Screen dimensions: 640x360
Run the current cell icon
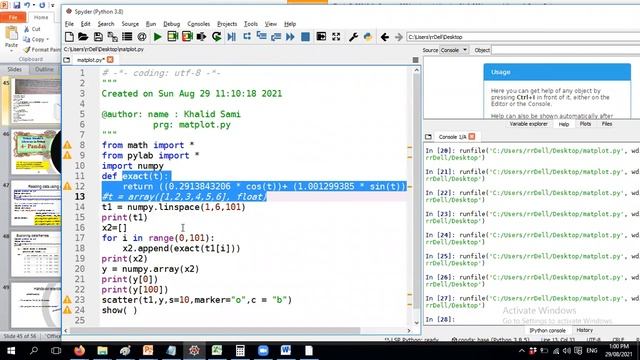[x=173, y=37]
